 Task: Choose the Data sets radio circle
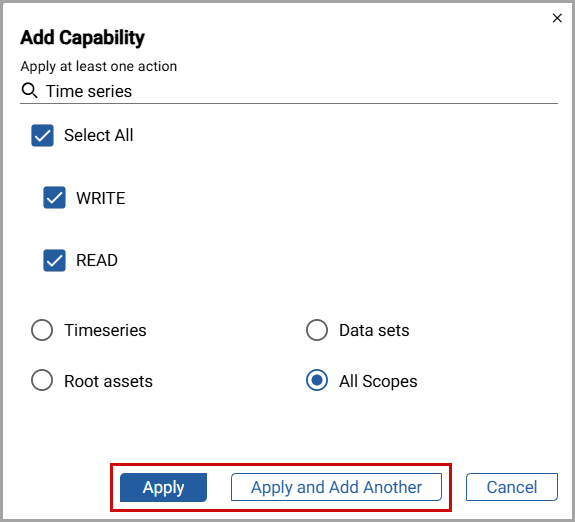[x=317, y=330]
